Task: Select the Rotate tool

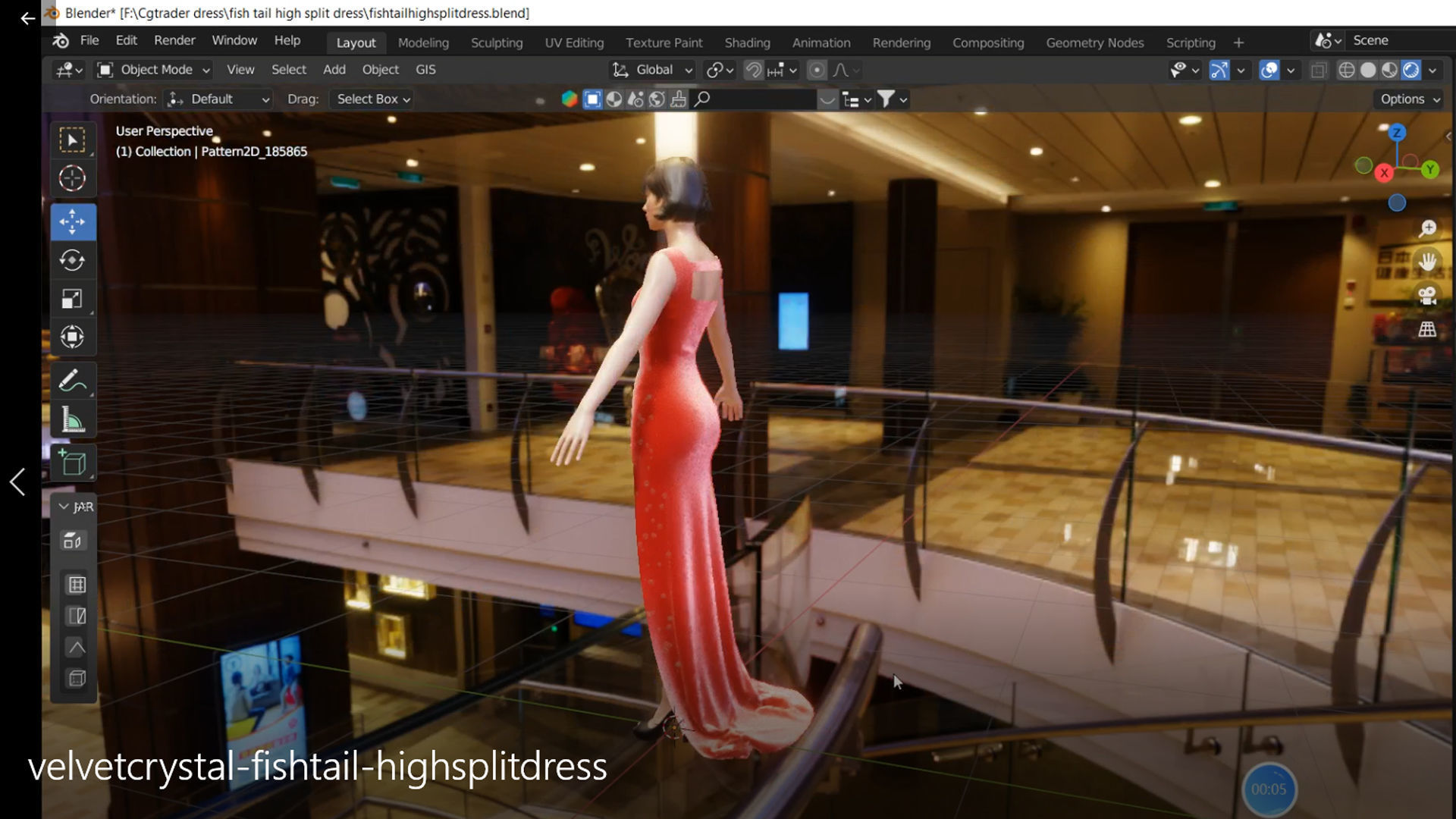Action: click(73, 260)
